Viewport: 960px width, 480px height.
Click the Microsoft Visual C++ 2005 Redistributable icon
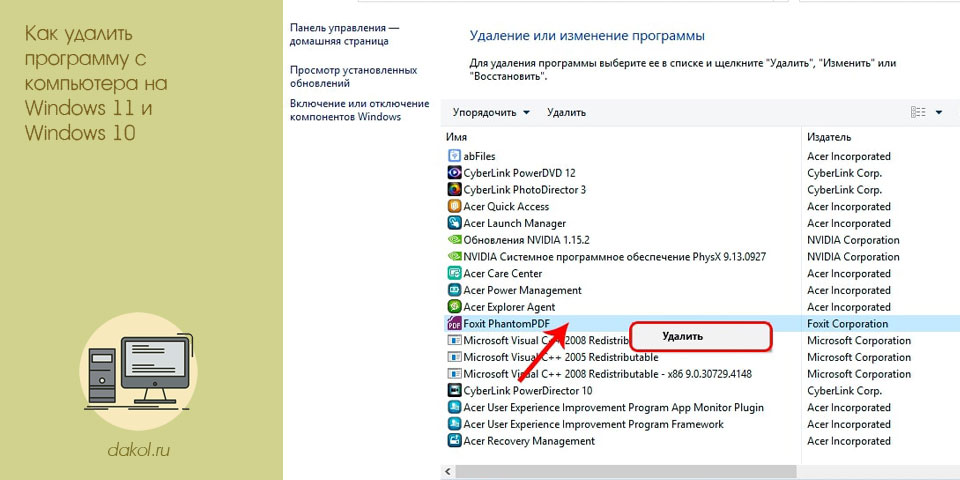click(454, 357)
